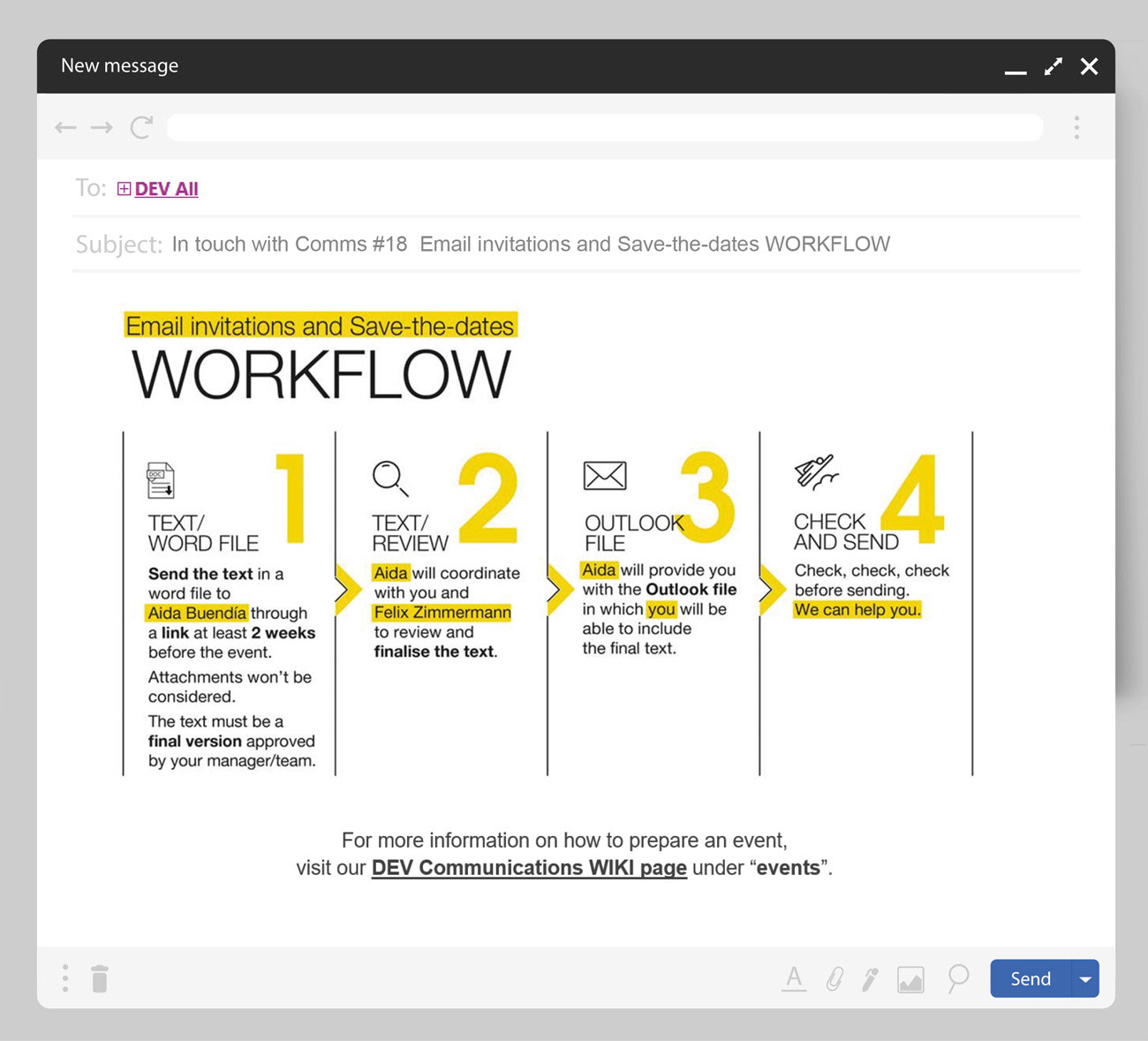This screenshot has width=1148, height=1041.
Task: Open the three-dot overflow menu
Action: [x=1076, y=127]
